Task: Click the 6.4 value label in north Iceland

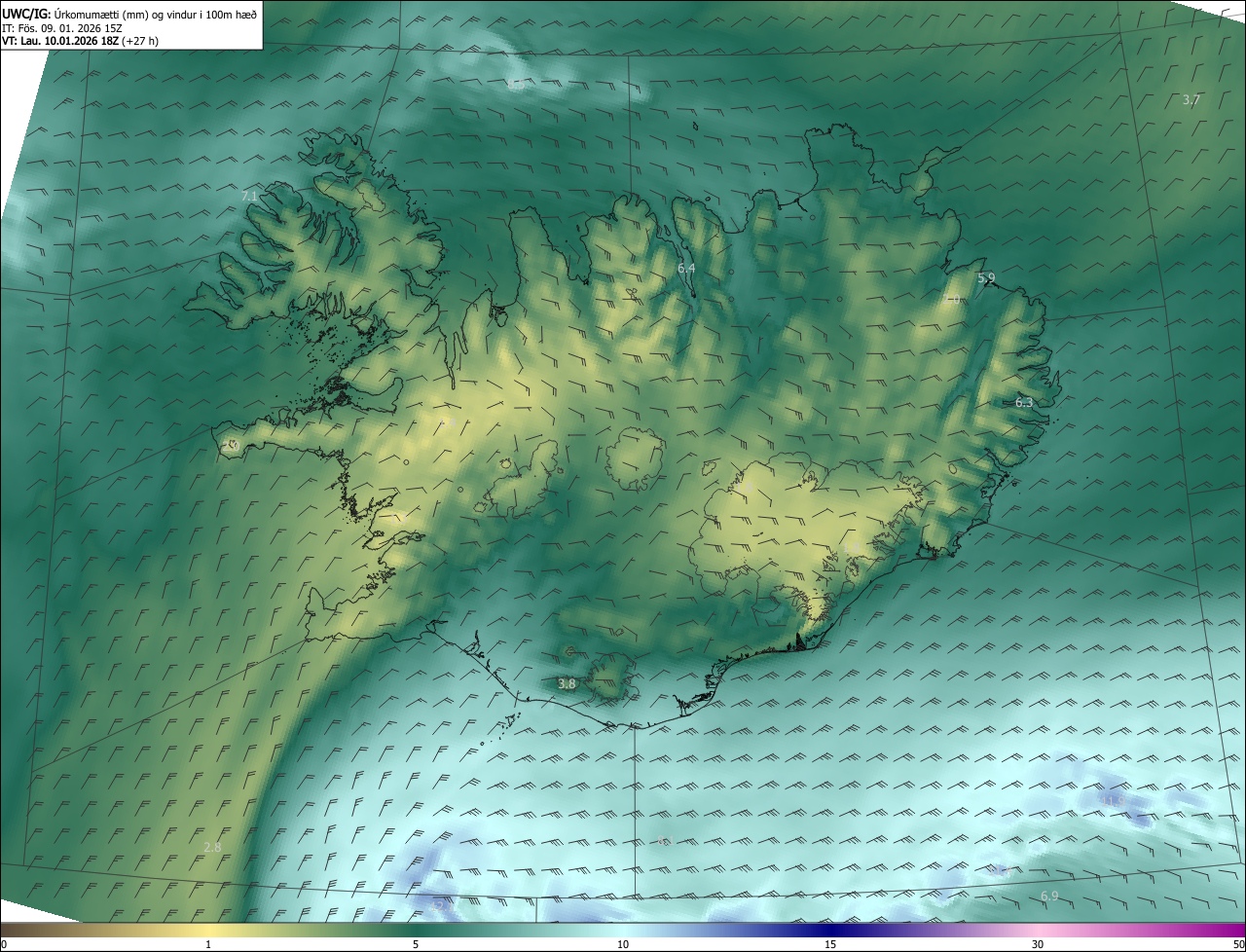Action: (686, 268)
